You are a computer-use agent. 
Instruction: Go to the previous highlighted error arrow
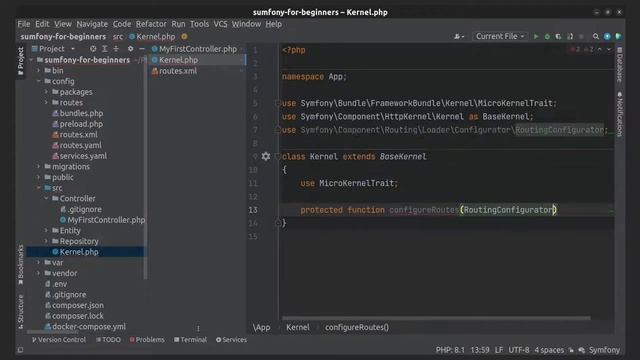600,49
